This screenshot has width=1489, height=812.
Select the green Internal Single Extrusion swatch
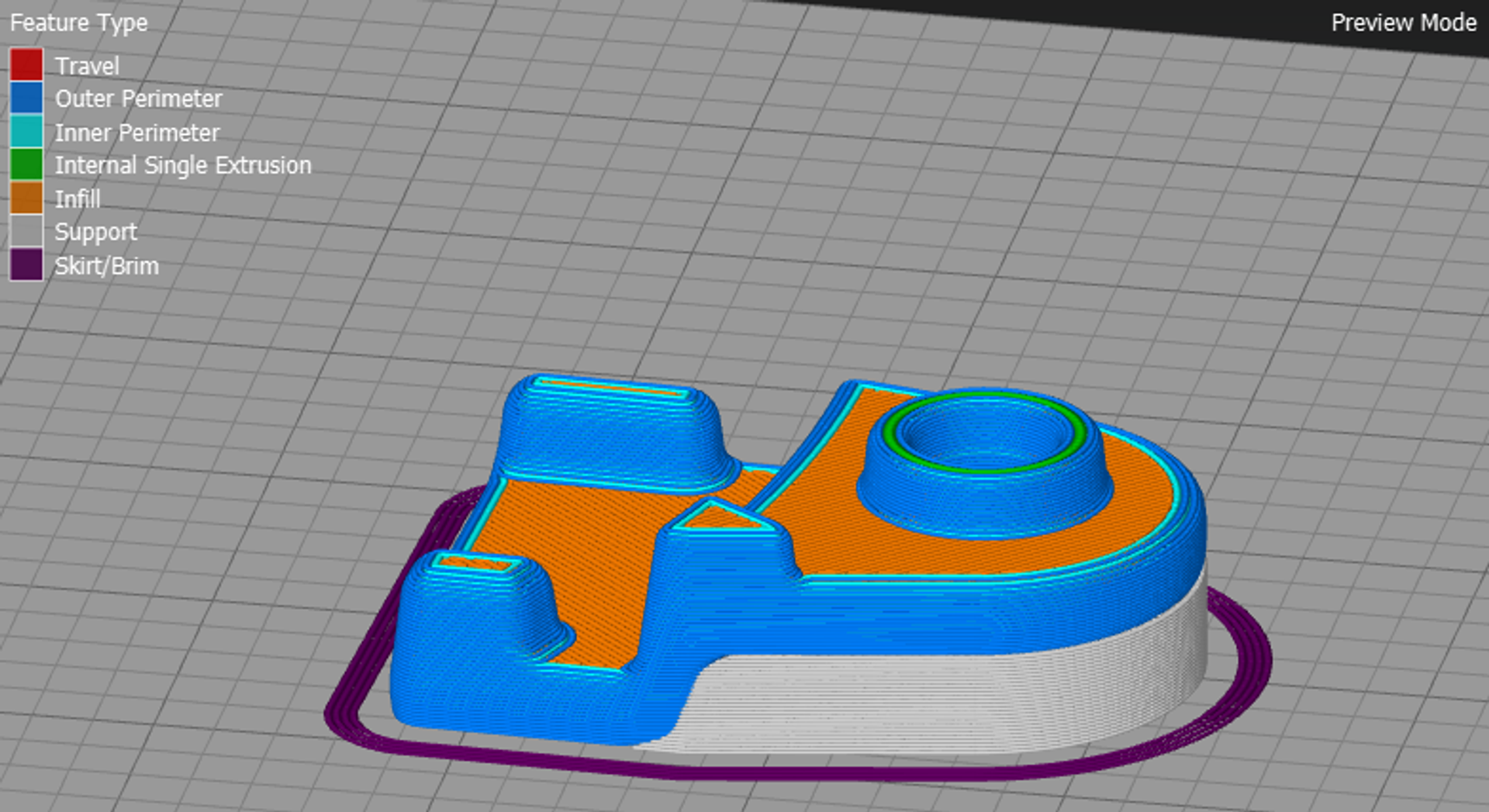(x=24, y=164)
